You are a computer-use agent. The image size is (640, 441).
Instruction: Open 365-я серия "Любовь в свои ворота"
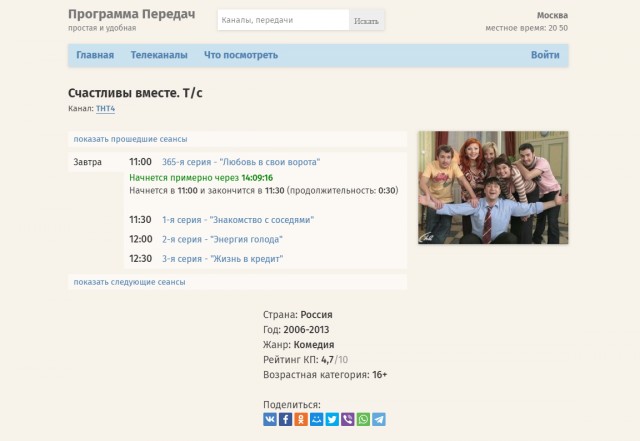241,162
